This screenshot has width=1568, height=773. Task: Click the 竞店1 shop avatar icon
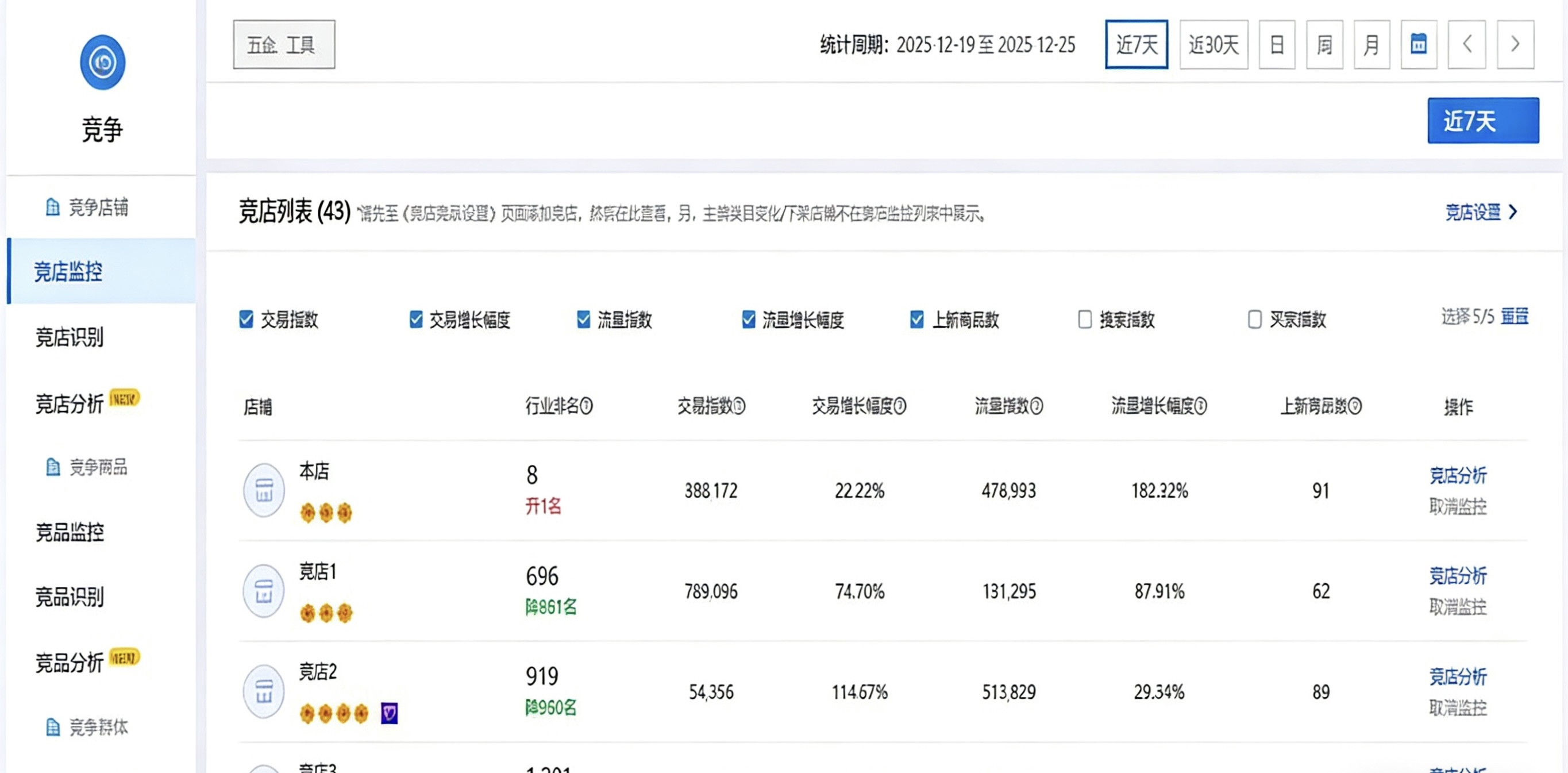point(264,591)
